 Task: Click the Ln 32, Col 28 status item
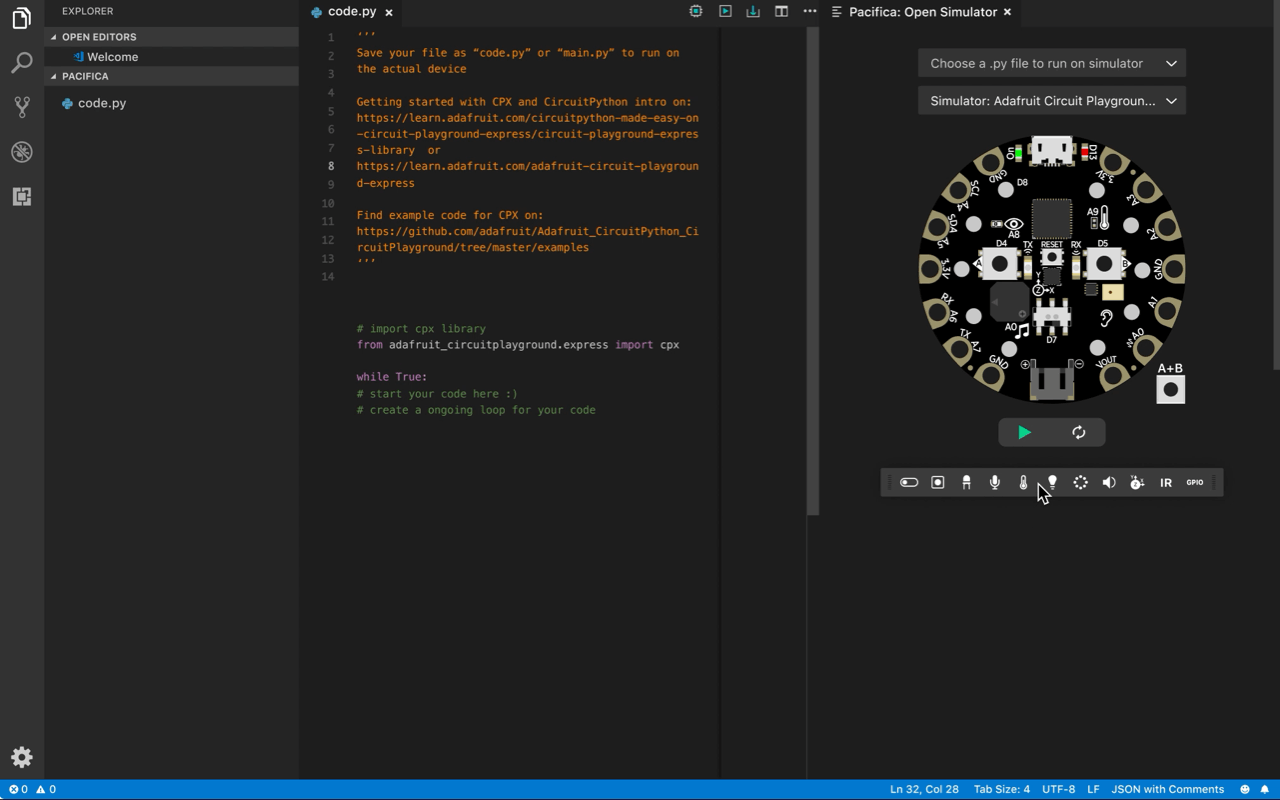924,789
